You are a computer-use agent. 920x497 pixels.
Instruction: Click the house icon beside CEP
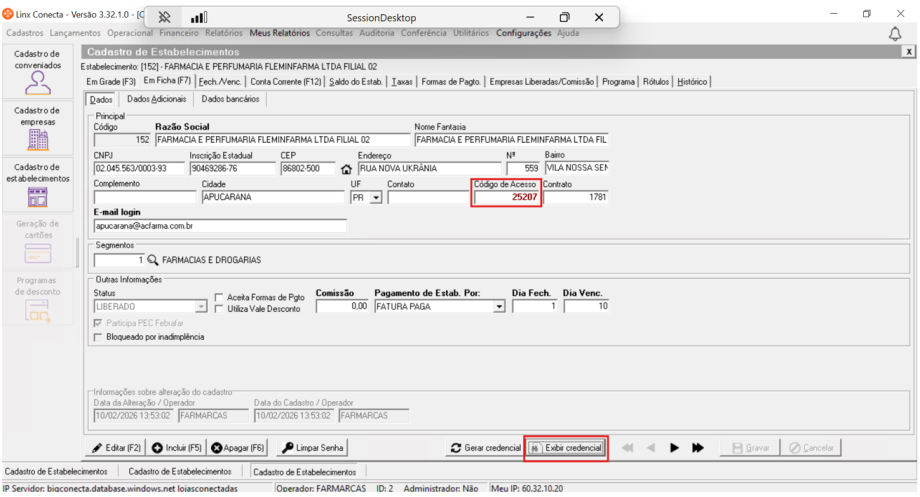point(347,169)
